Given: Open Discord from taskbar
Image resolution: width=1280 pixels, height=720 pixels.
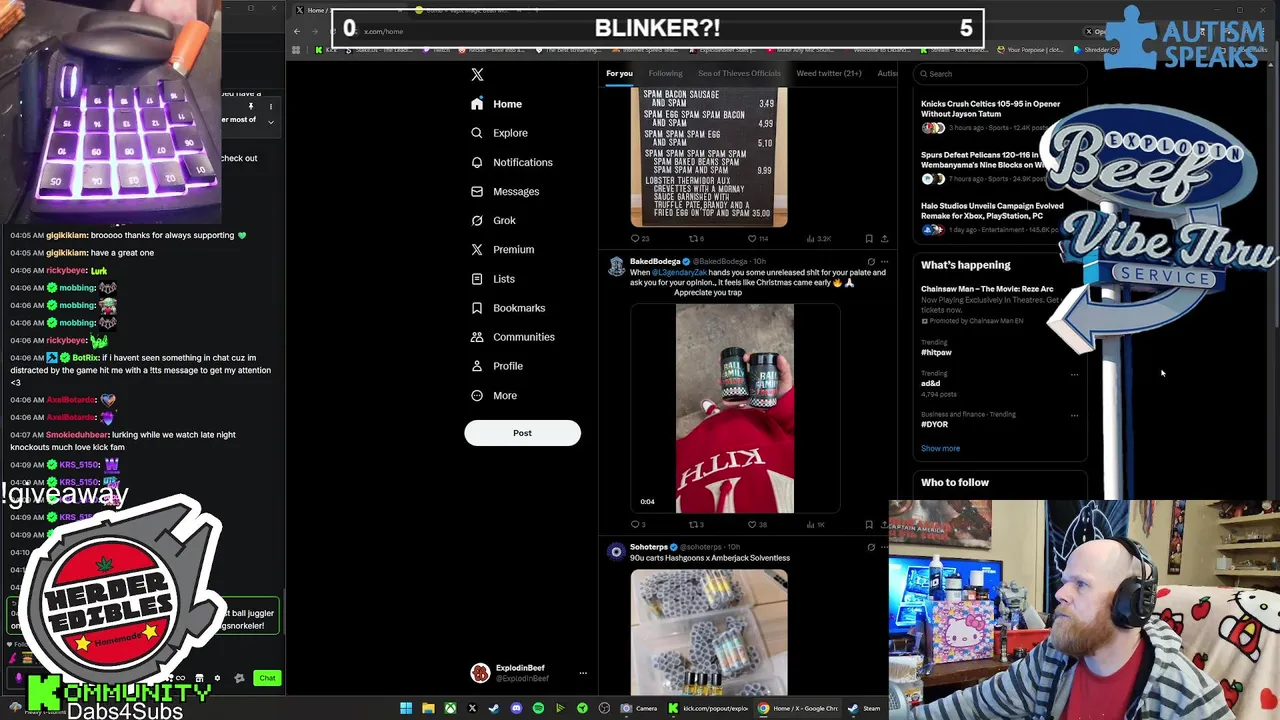Looking at the screenshot, I should tap(516, 709).
